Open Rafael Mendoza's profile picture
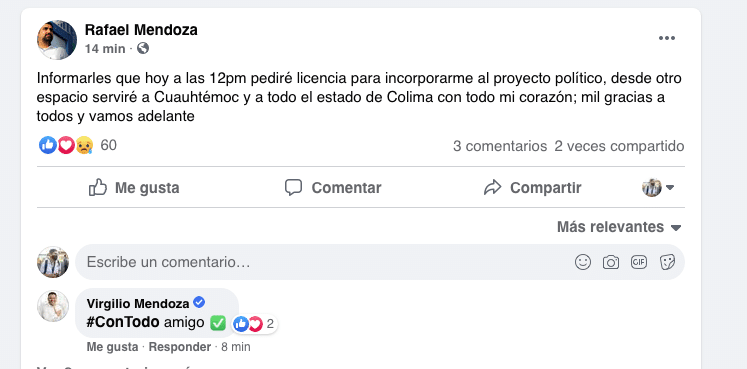This screenshot has height=369, width=747. [57, 40]
